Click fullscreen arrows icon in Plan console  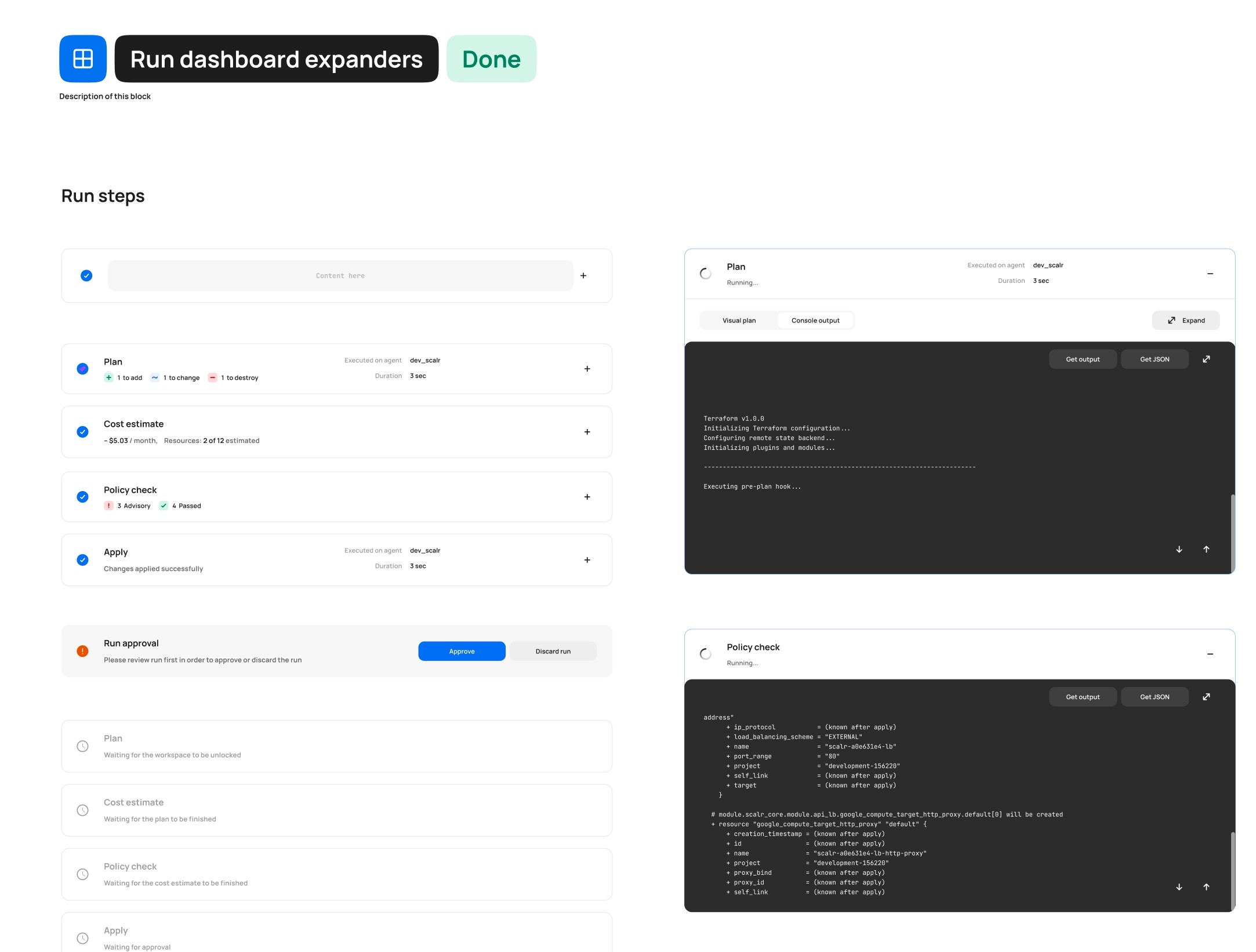click(1206, 359)
